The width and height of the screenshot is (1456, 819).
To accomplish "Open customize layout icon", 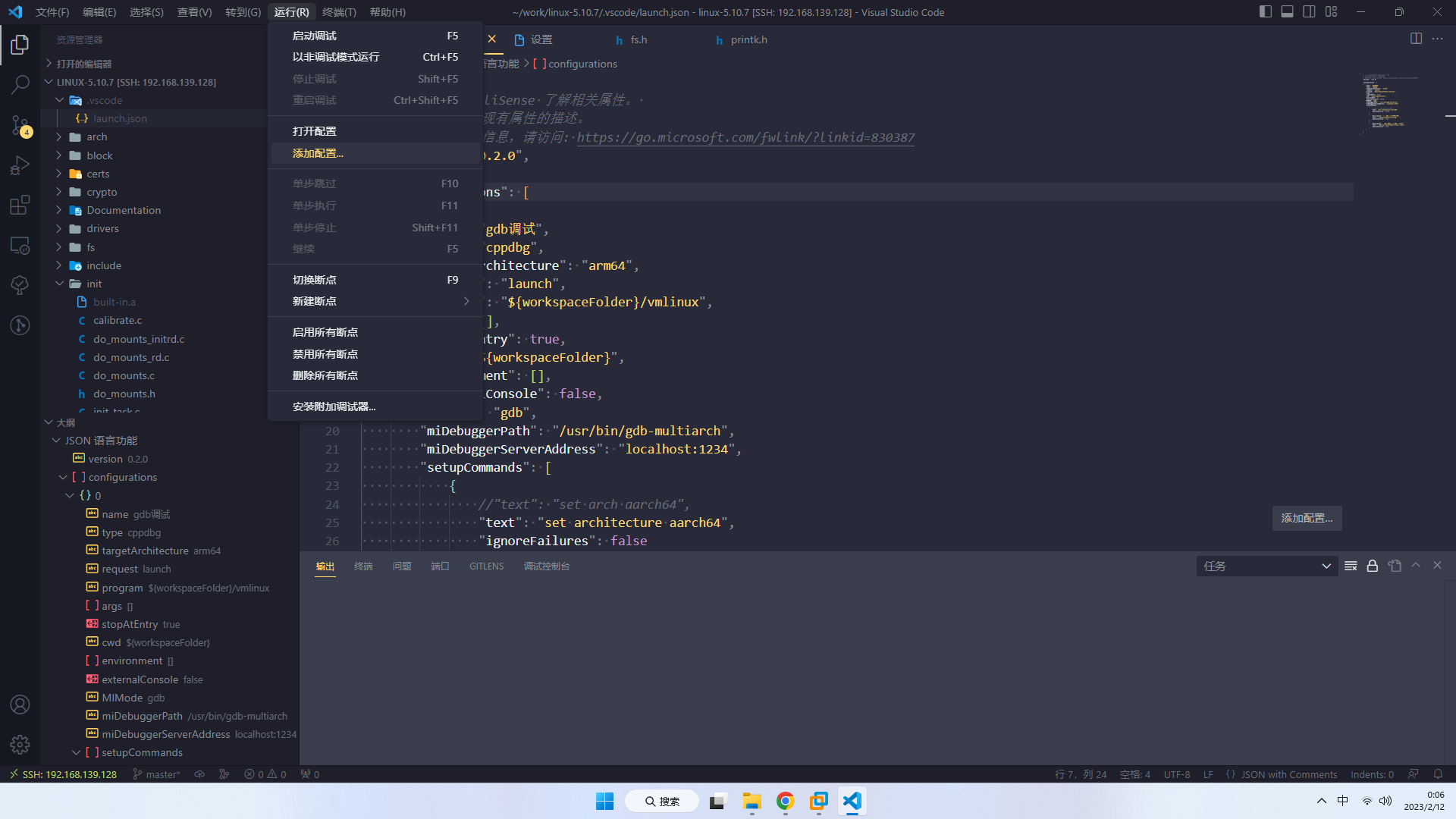I will pyautogui.click(x=1331, y=12).
